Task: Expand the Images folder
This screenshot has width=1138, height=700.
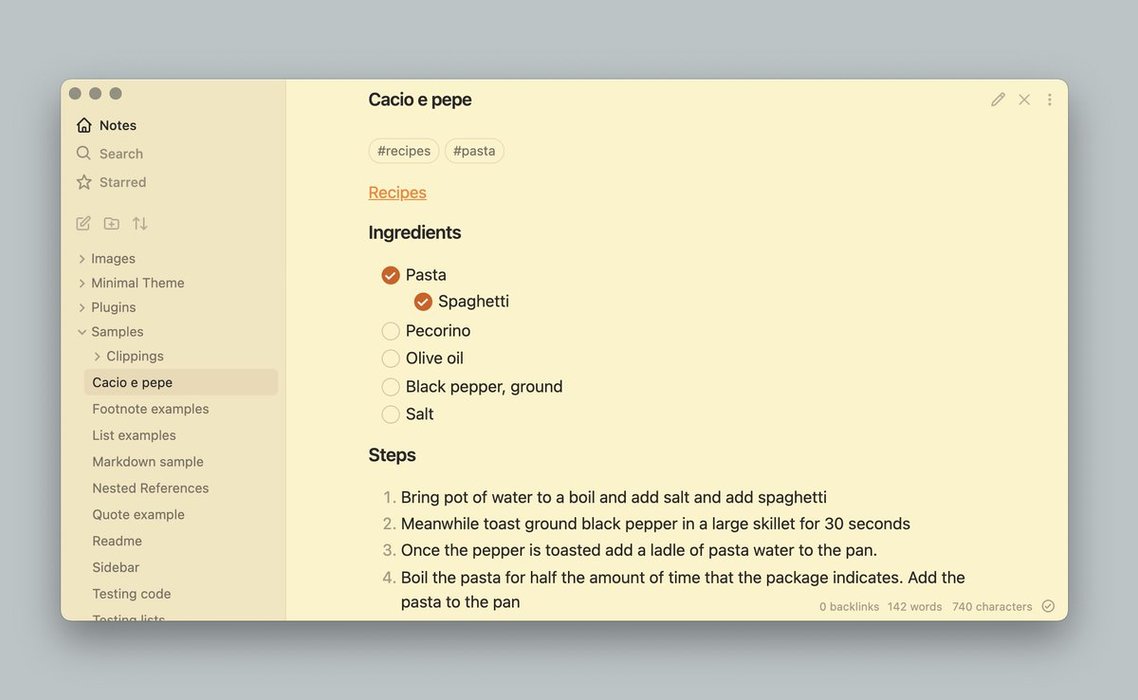Action: tap(82, 259)
